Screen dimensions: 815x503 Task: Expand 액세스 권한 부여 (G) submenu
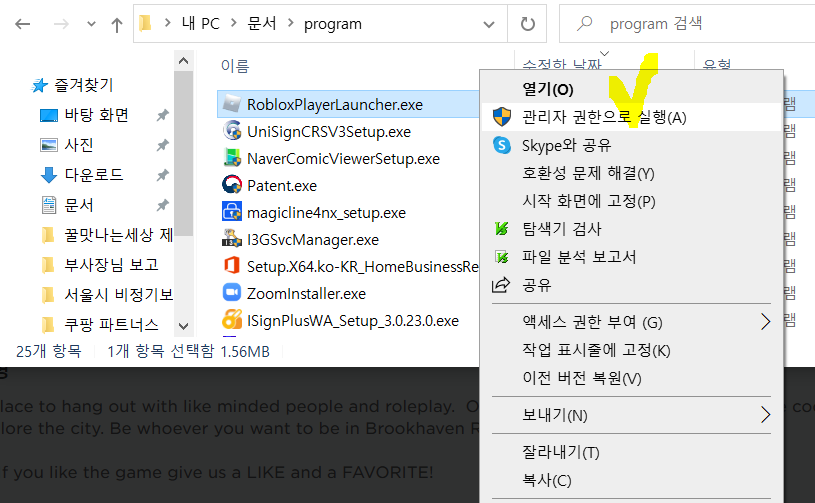tap(631, 322)
